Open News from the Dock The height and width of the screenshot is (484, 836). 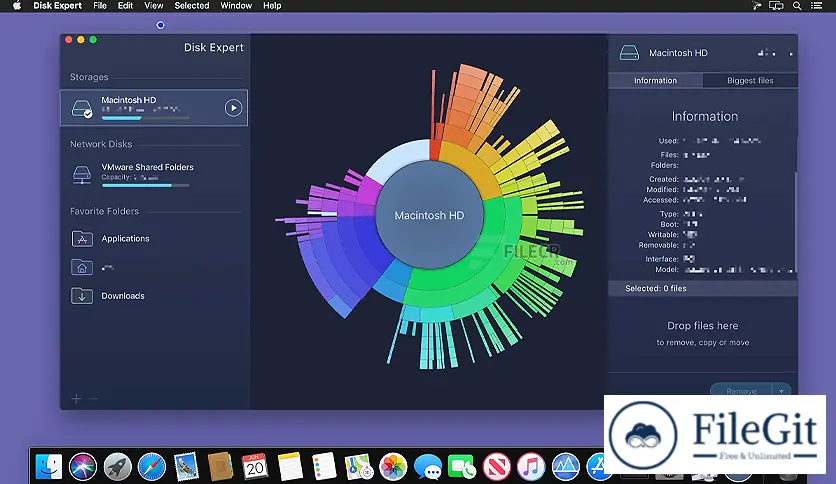(x=496, y=467)
